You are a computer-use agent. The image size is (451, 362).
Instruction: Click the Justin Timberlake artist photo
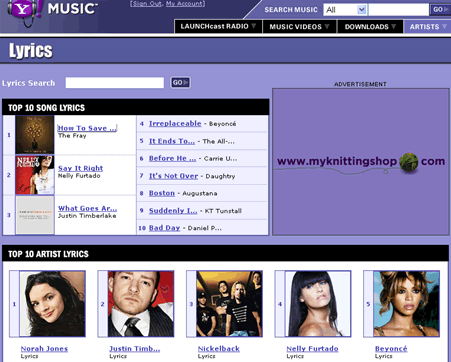point(141,304)
